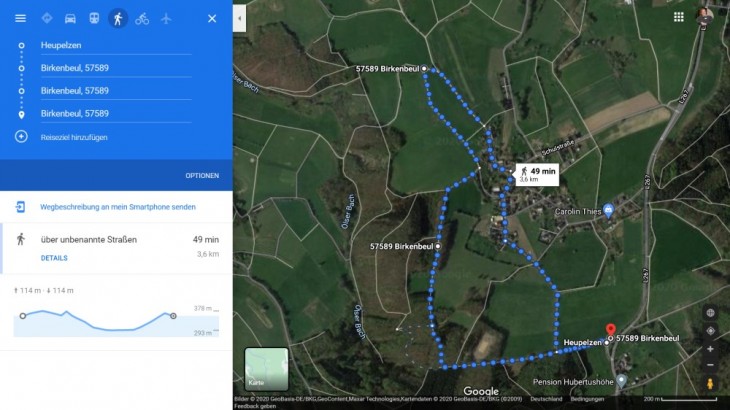This screenshot has width=730, height=410.
Task: Select public transit travel mode
Action: coord(94,18)
